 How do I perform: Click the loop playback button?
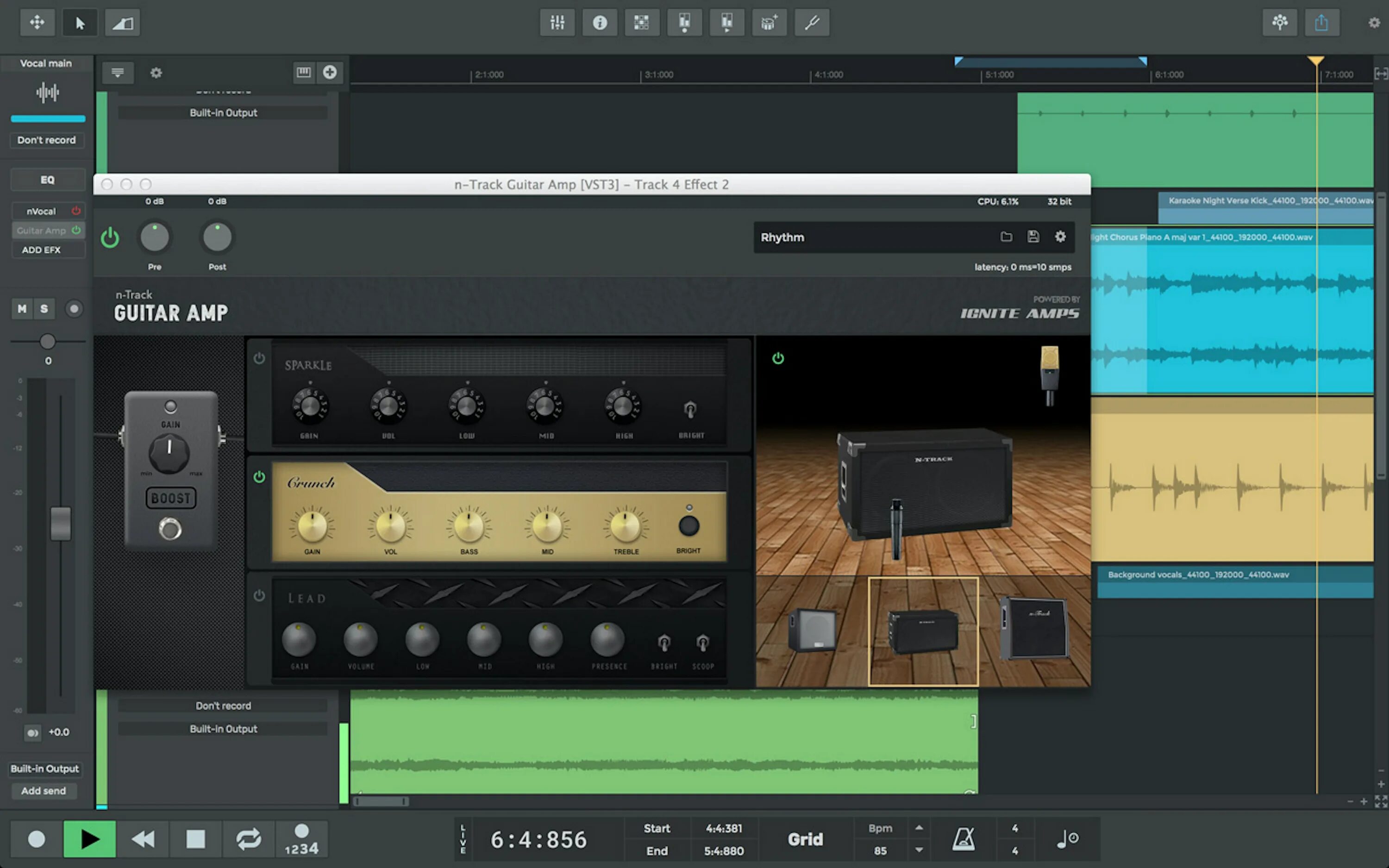pyautogui.click(x=248, y=839)
